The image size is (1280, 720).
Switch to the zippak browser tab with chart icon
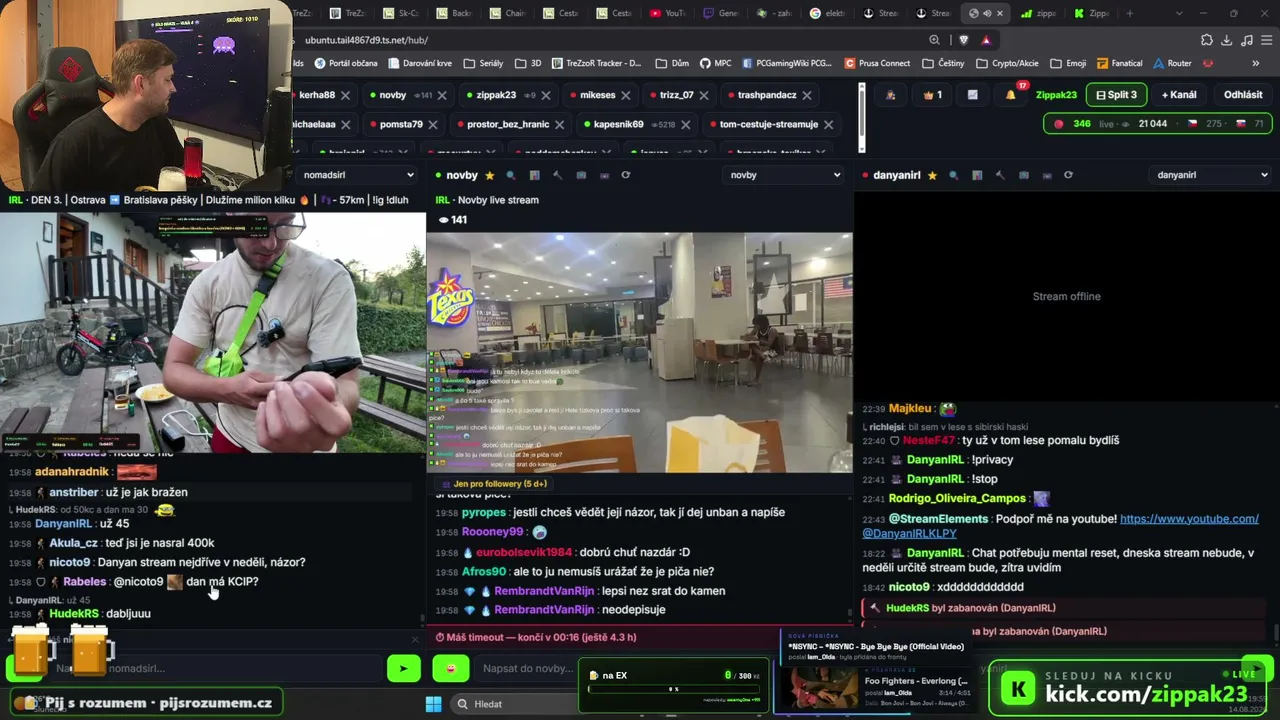(x=1039, y=13)
